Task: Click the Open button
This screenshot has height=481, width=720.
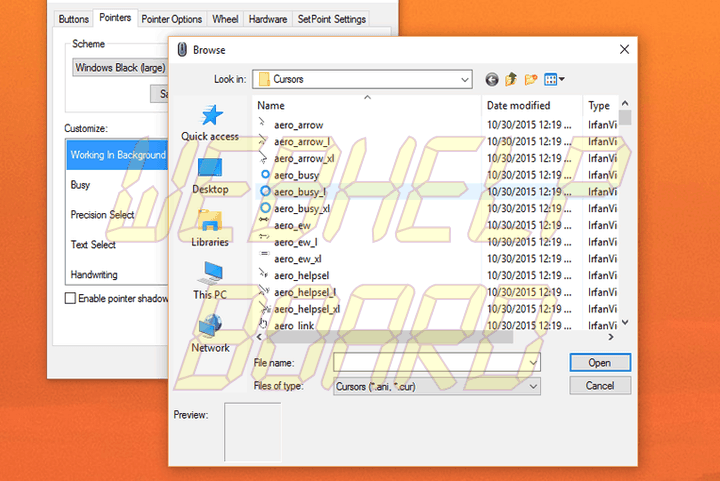Action: pos(600,363)
